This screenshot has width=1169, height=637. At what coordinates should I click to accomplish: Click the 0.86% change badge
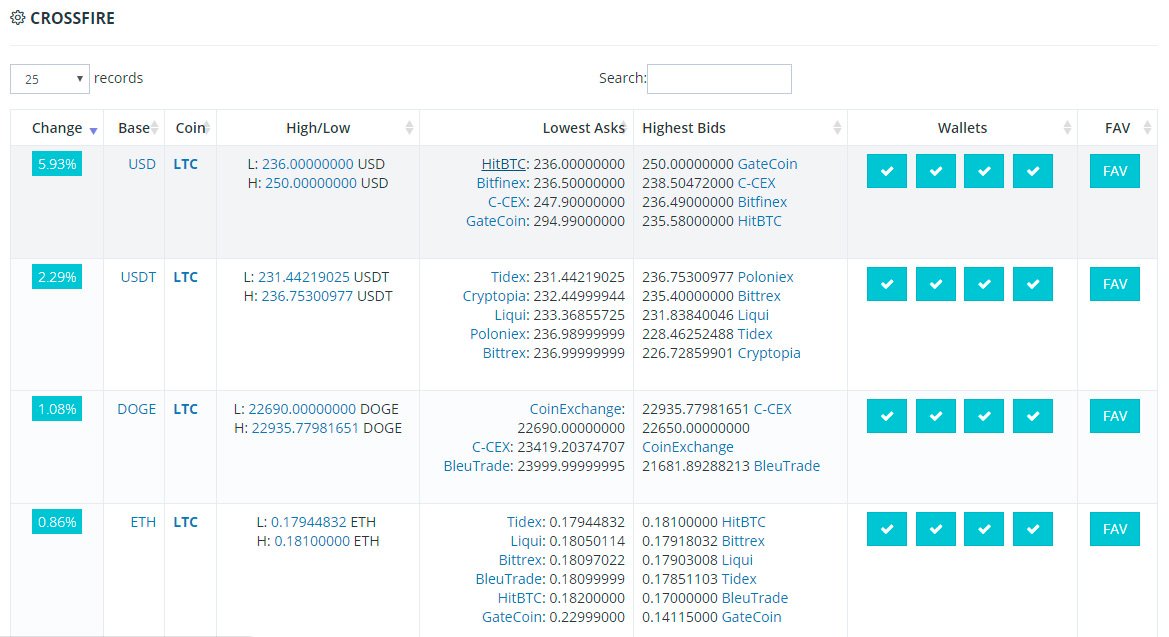click(57, 522)
